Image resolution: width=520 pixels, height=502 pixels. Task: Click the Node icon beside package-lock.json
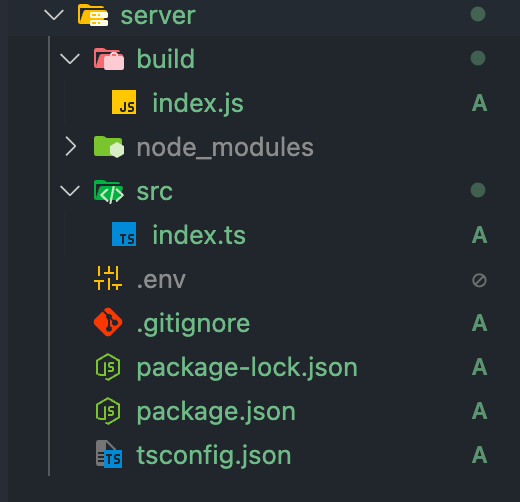point(108,367)
